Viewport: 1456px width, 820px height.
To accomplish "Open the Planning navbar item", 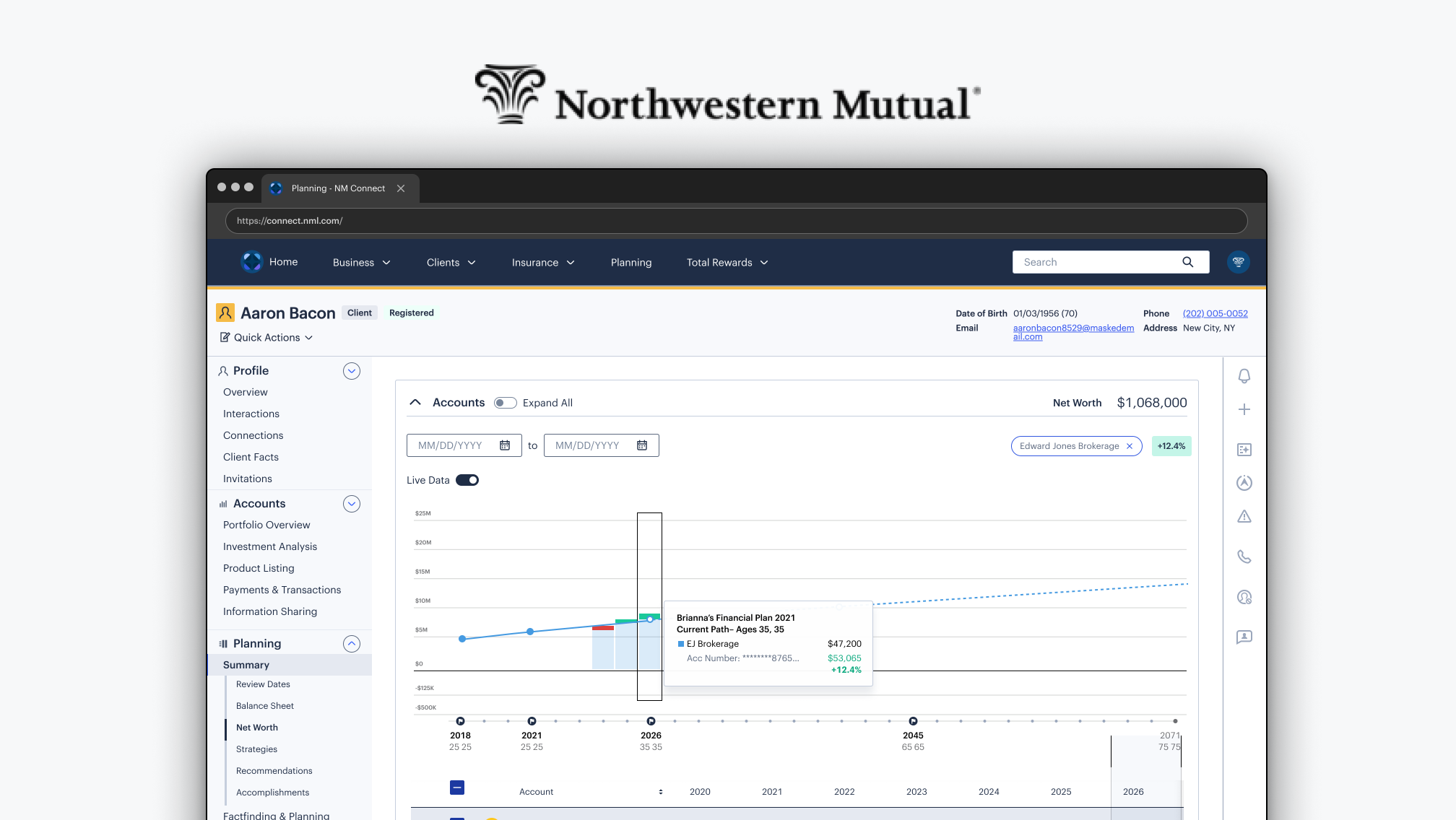I will pyautogui.click(x=631, y=263).
